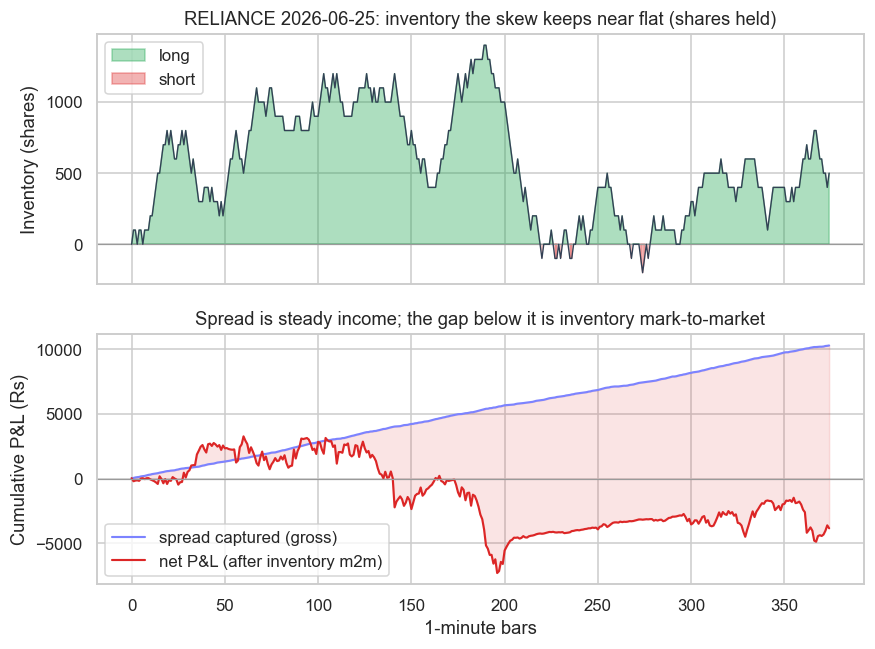
Task: Click the 'net P&L (after inventory m2m)' legend text
Action: (x=271, y=561)
